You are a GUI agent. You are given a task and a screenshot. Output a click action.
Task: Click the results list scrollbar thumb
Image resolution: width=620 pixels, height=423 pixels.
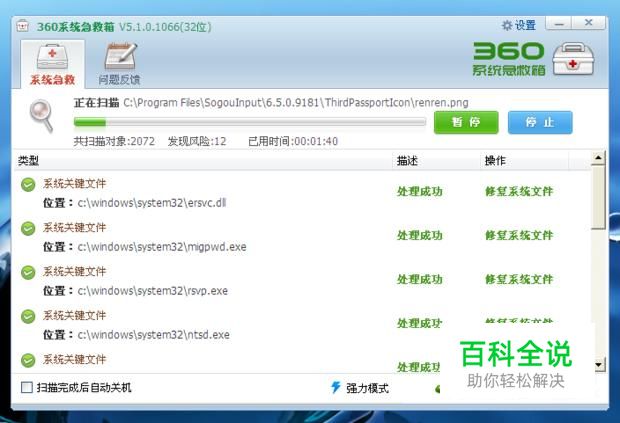[x=599, y=197]
